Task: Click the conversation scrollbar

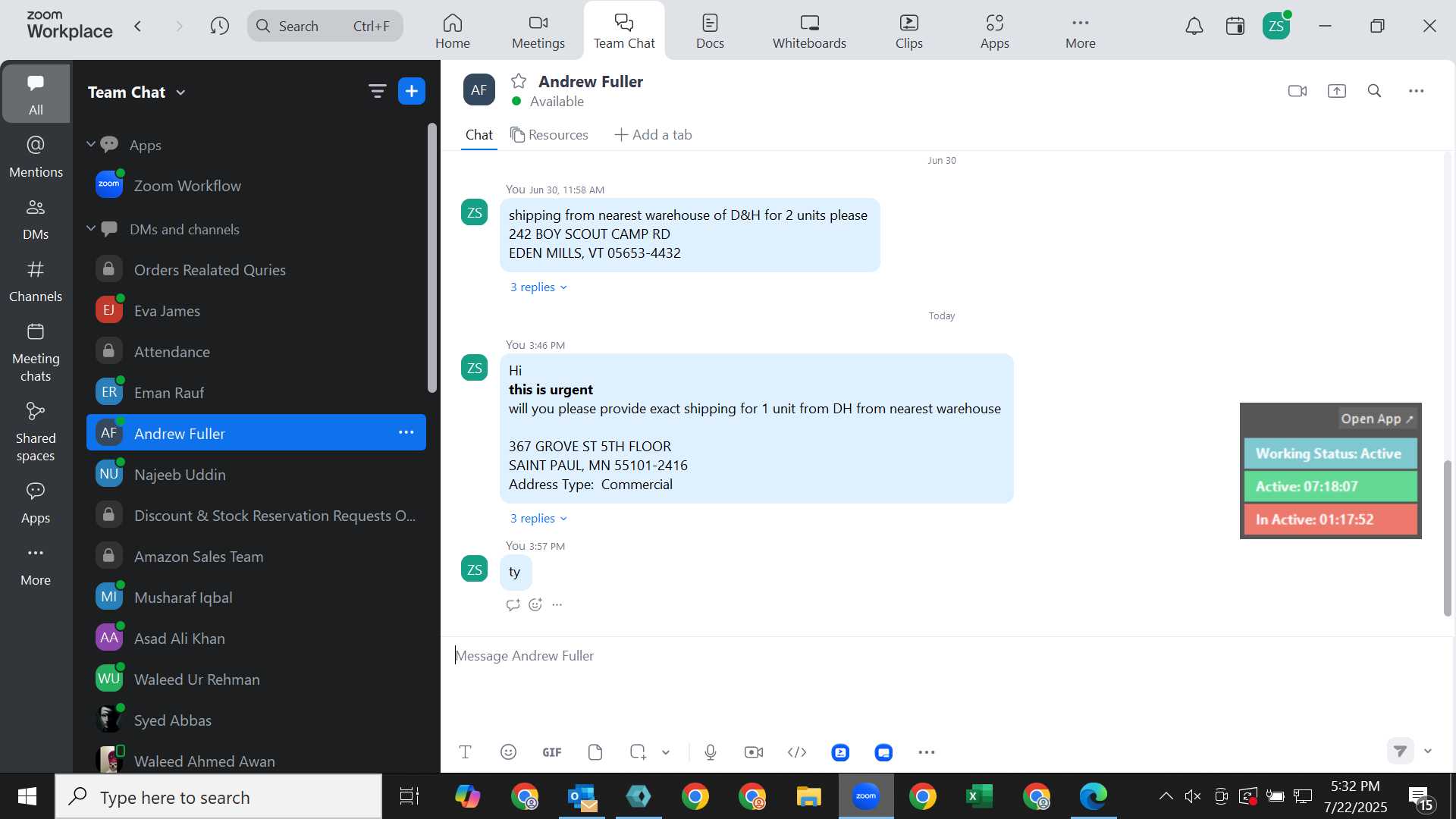Action: [x=1448, y=537]
